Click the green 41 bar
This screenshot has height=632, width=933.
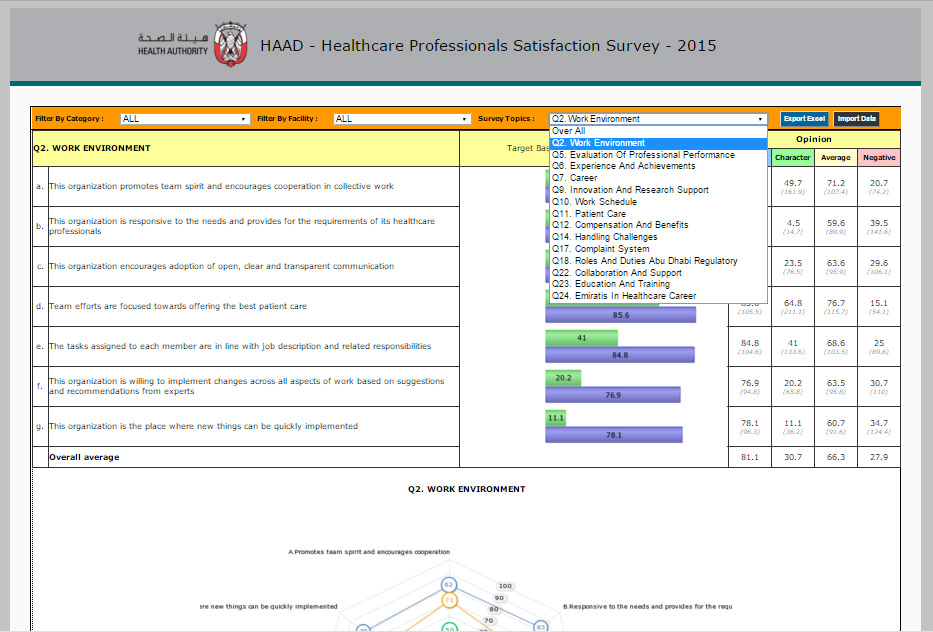point(581,338)
